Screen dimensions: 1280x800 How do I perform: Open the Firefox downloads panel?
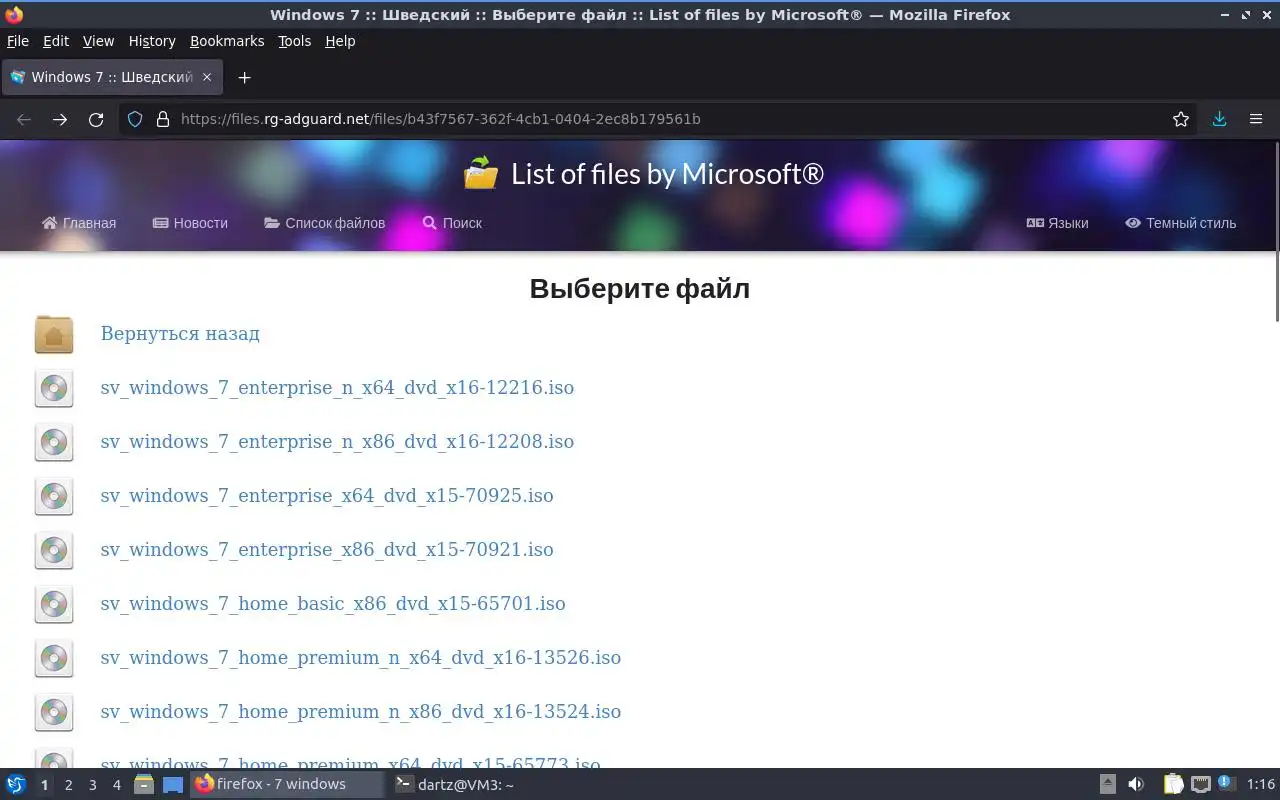point(1219,119)
